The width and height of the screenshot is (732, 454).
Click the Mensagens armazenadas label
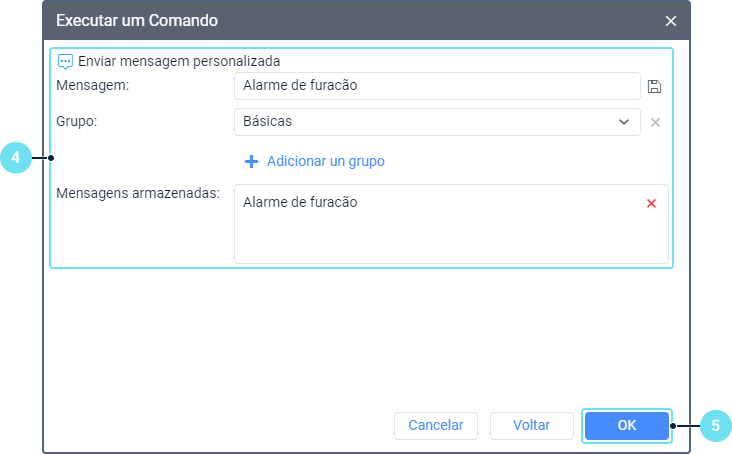click(x=138, y=192)
